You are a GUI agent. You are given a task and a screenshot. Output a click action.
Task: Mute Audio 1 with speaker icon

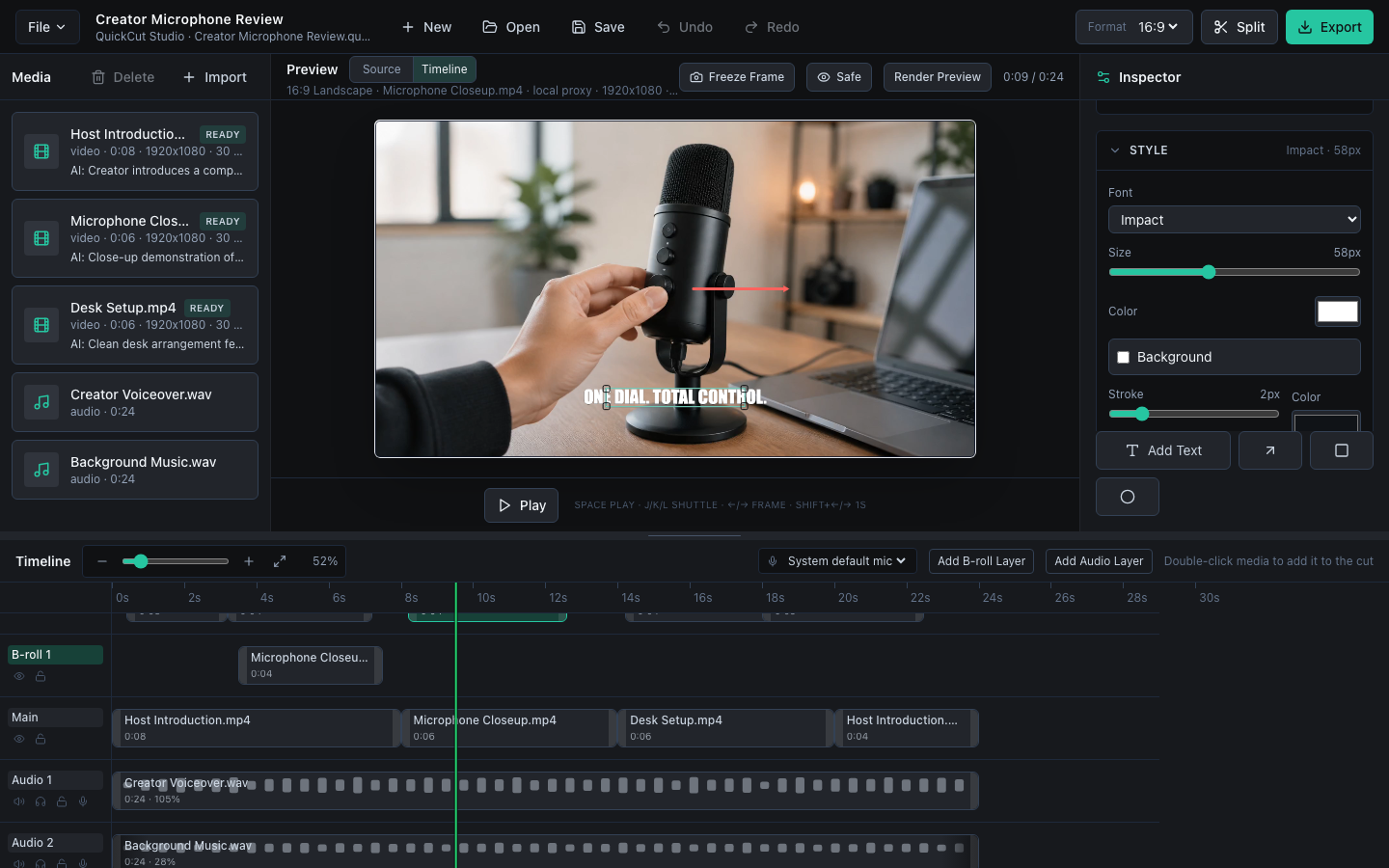[x=19, y=802]
